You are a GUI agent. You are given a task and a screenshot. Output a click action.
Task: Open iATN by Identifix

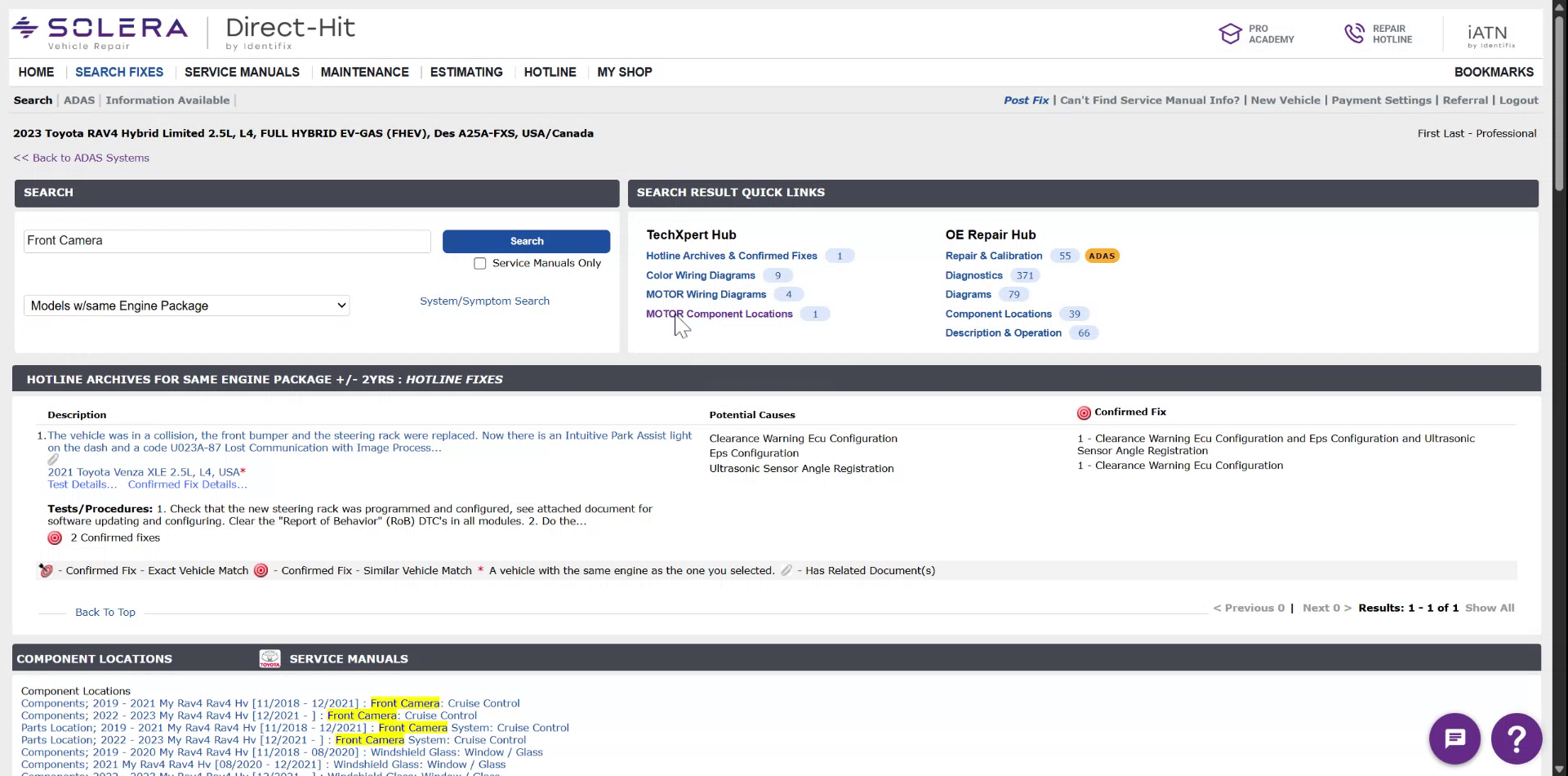(1486, 33)
